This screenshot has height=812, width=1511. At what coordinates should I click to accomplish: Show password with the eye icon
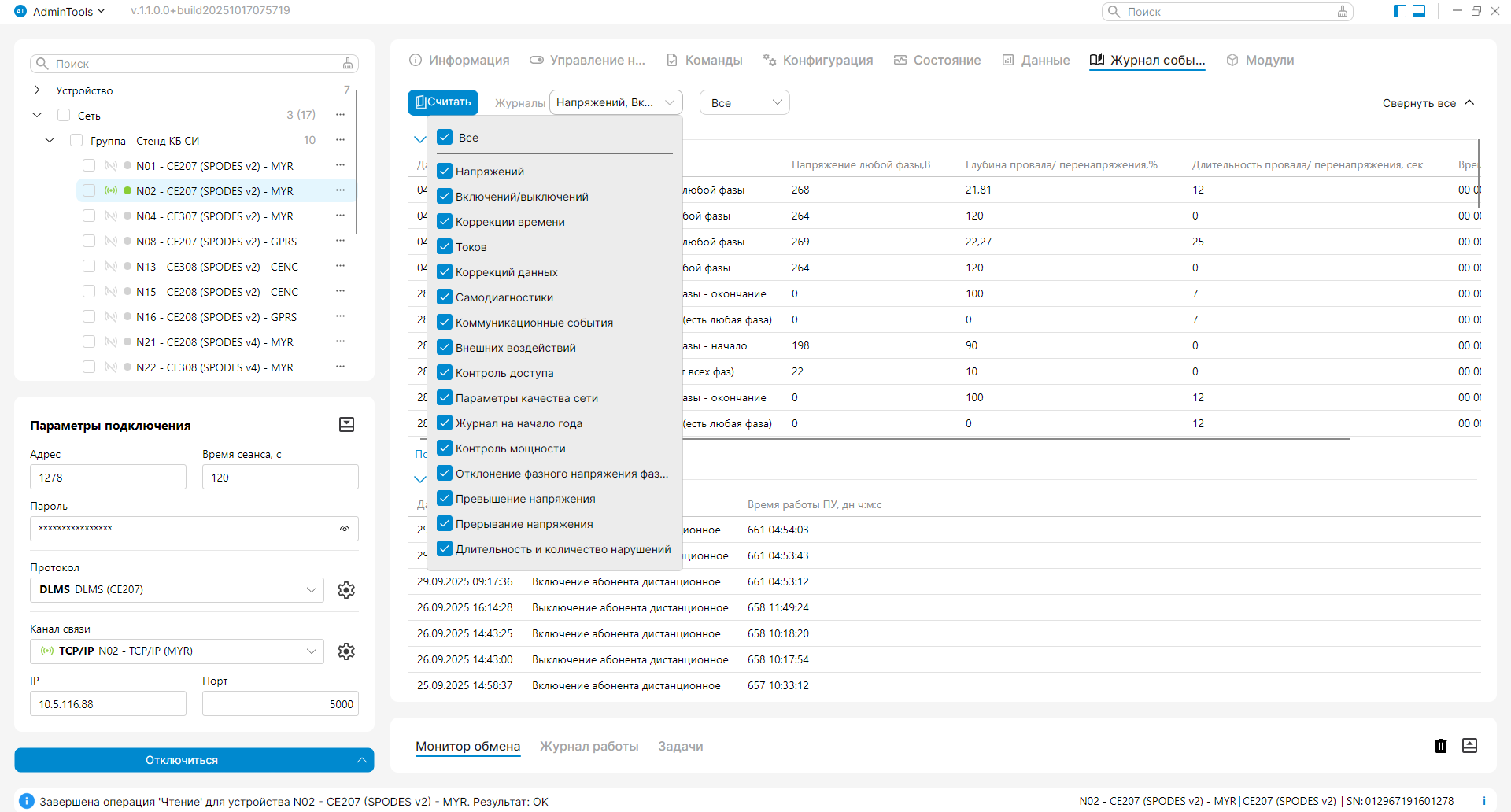point(345,529)
